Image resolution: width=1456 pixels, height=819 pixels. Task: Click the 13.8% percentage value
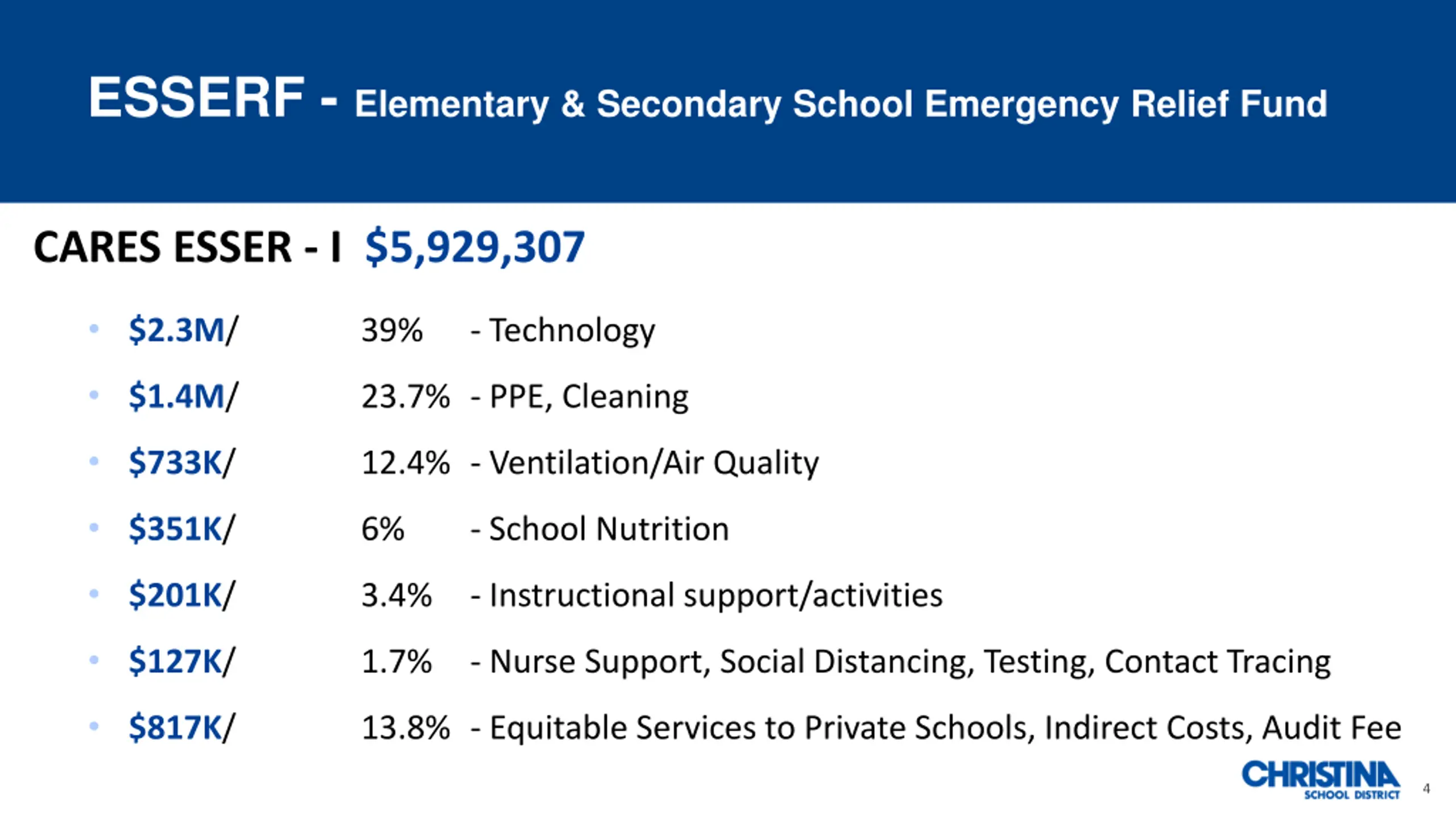coord(406,728)
